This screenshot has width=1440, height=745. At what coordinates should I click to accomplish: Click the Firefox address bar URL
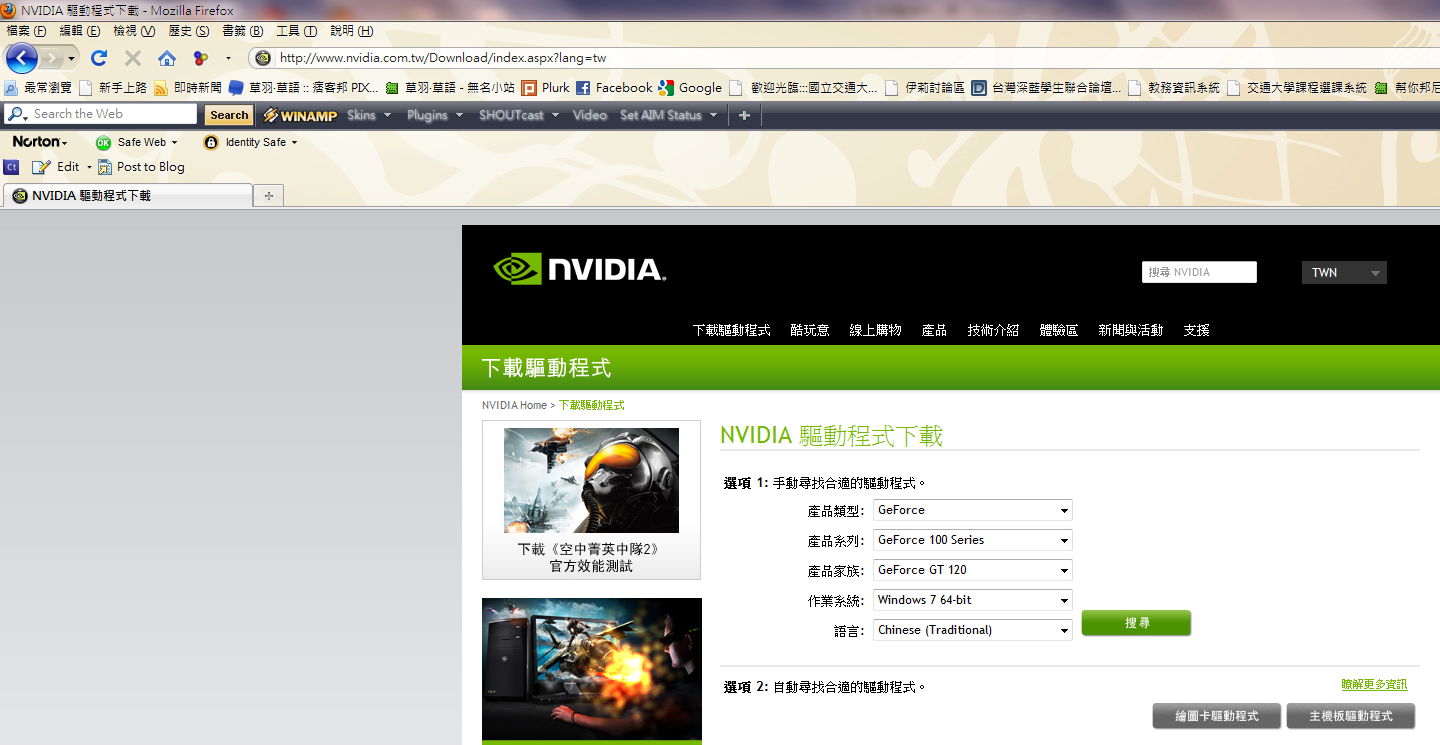point(443,58)
